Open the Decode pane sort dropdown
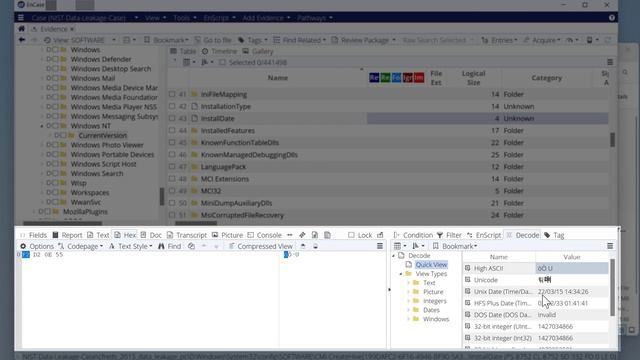 [418, 246]
